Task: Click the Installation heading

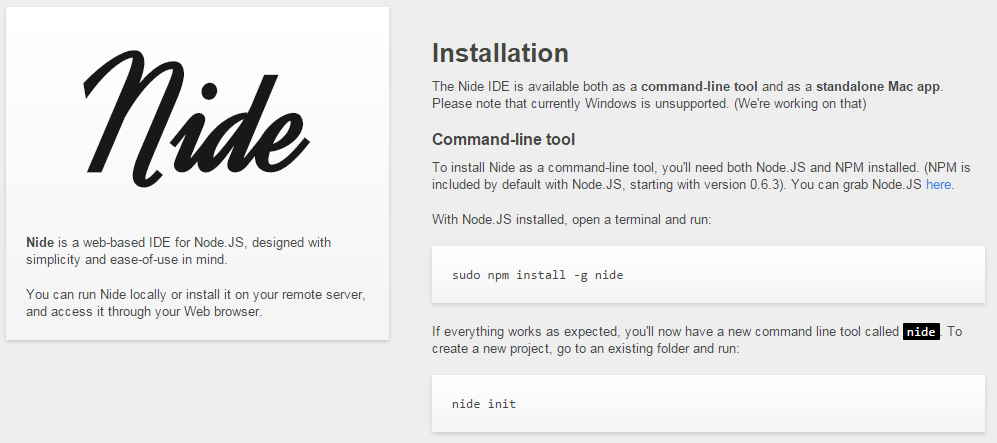Action: tap(500, 53)
